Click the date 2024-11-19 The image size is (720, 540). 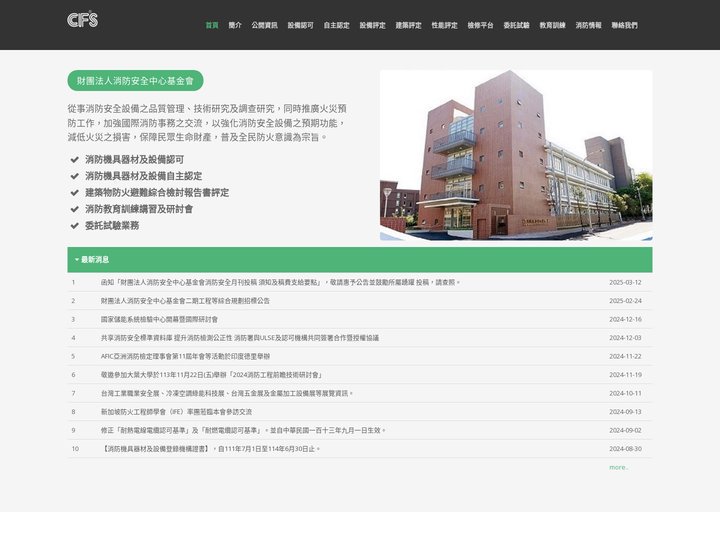point(625,375)
